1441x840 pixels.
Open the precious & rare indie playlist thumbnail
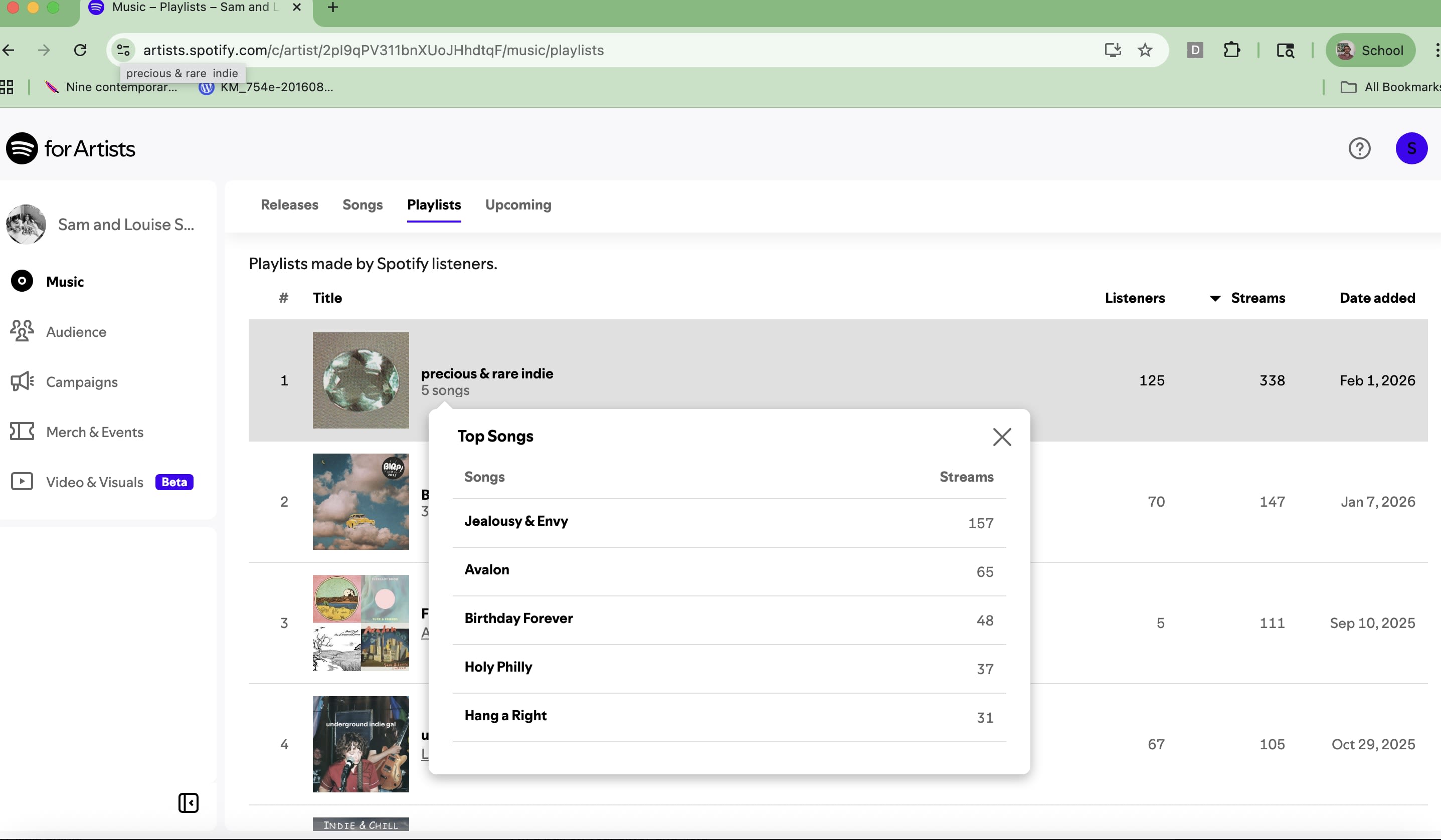(x=360, y=380)
